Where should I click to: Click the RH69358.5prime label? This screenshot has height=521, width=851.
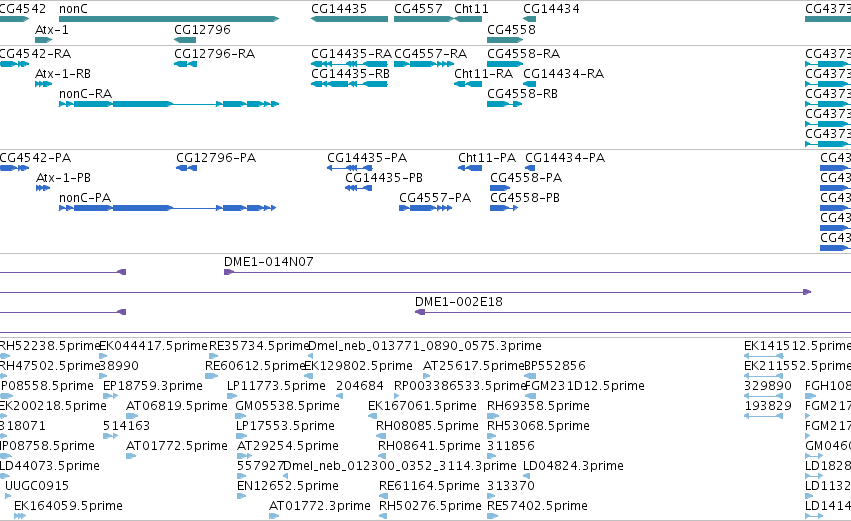538,406
